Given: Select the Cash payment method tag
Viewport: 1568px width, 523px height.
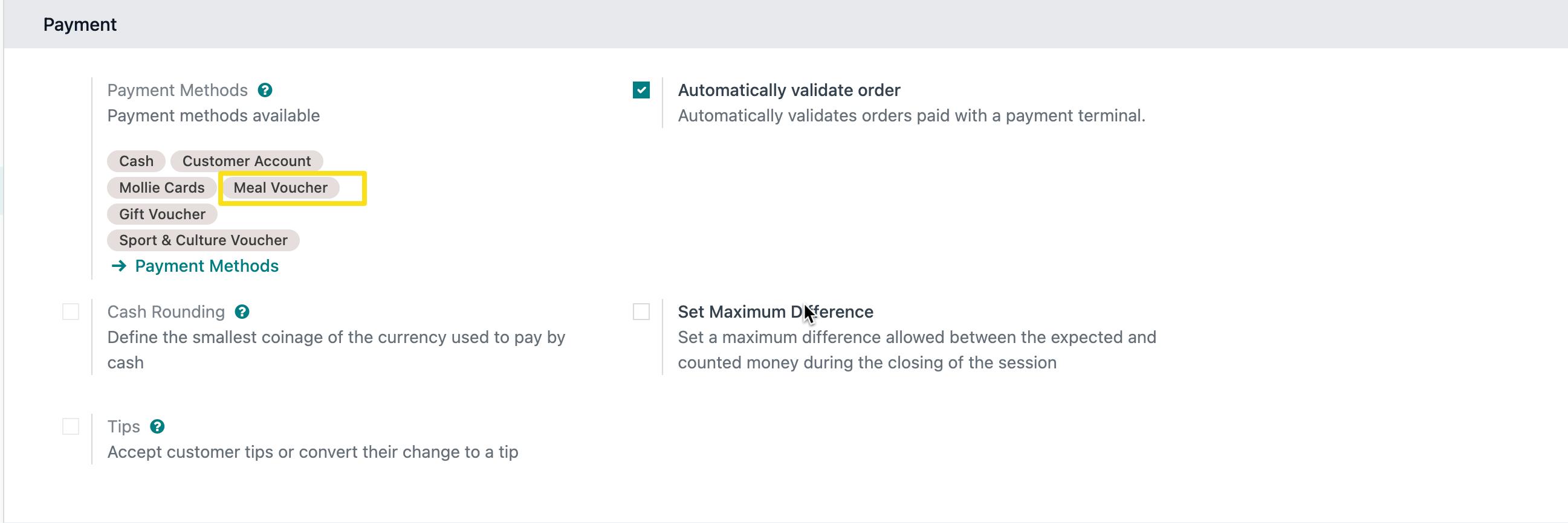Looking at the screenshot, I should click(x=136, y=161).
